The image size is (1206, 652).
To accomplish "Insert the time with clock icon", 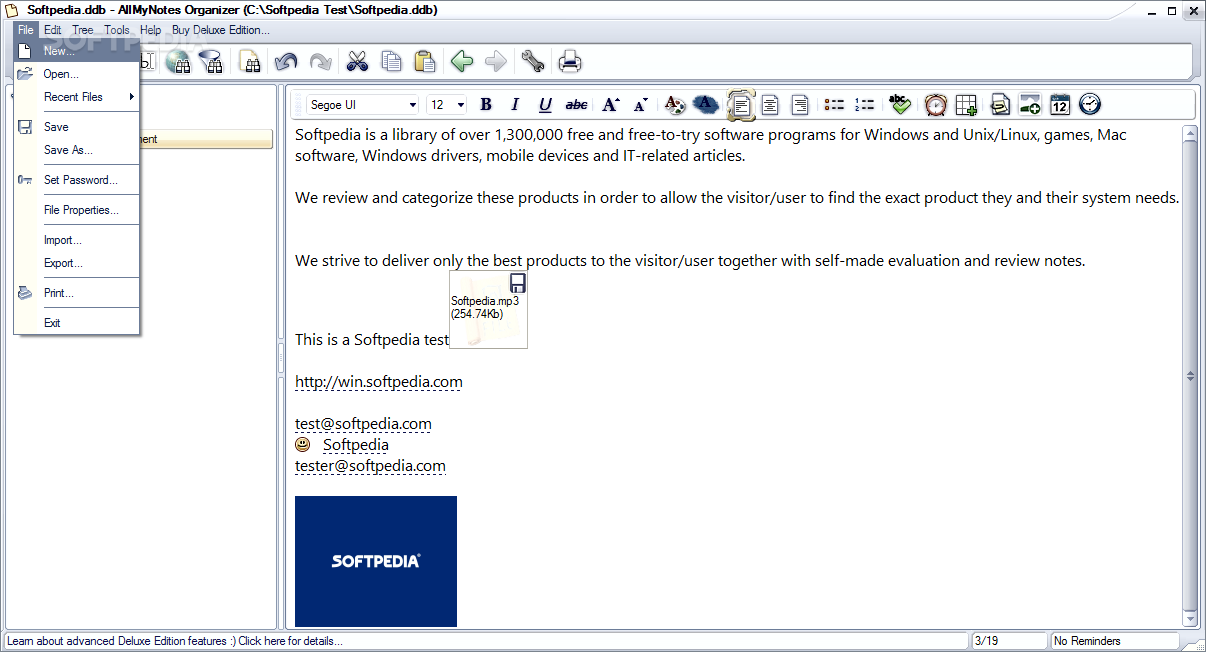I will pyautogui.click(x=1090, y=104).
